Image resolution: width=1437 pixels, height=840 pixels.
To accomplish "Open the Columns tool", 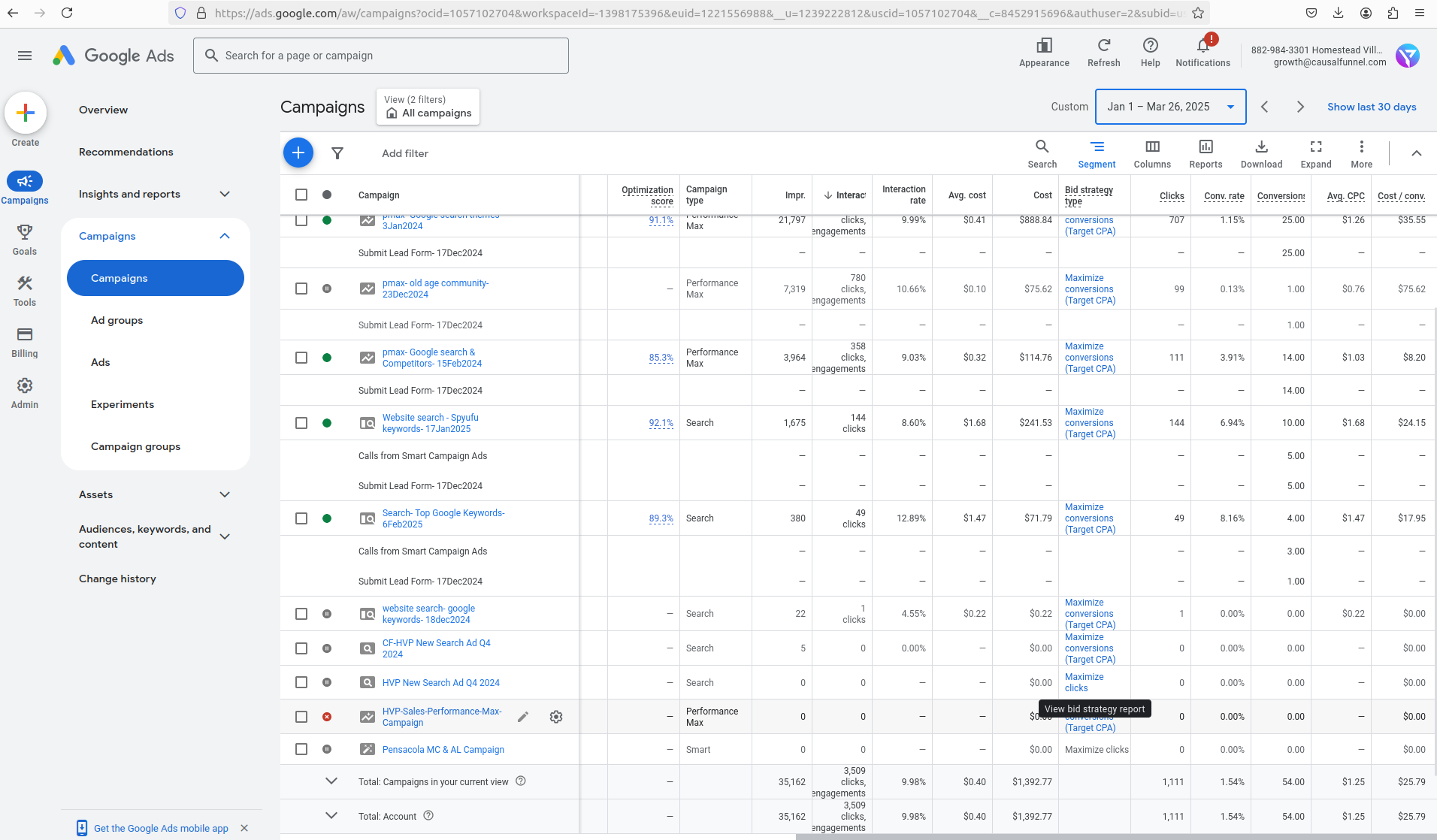I will [1152, 153].
